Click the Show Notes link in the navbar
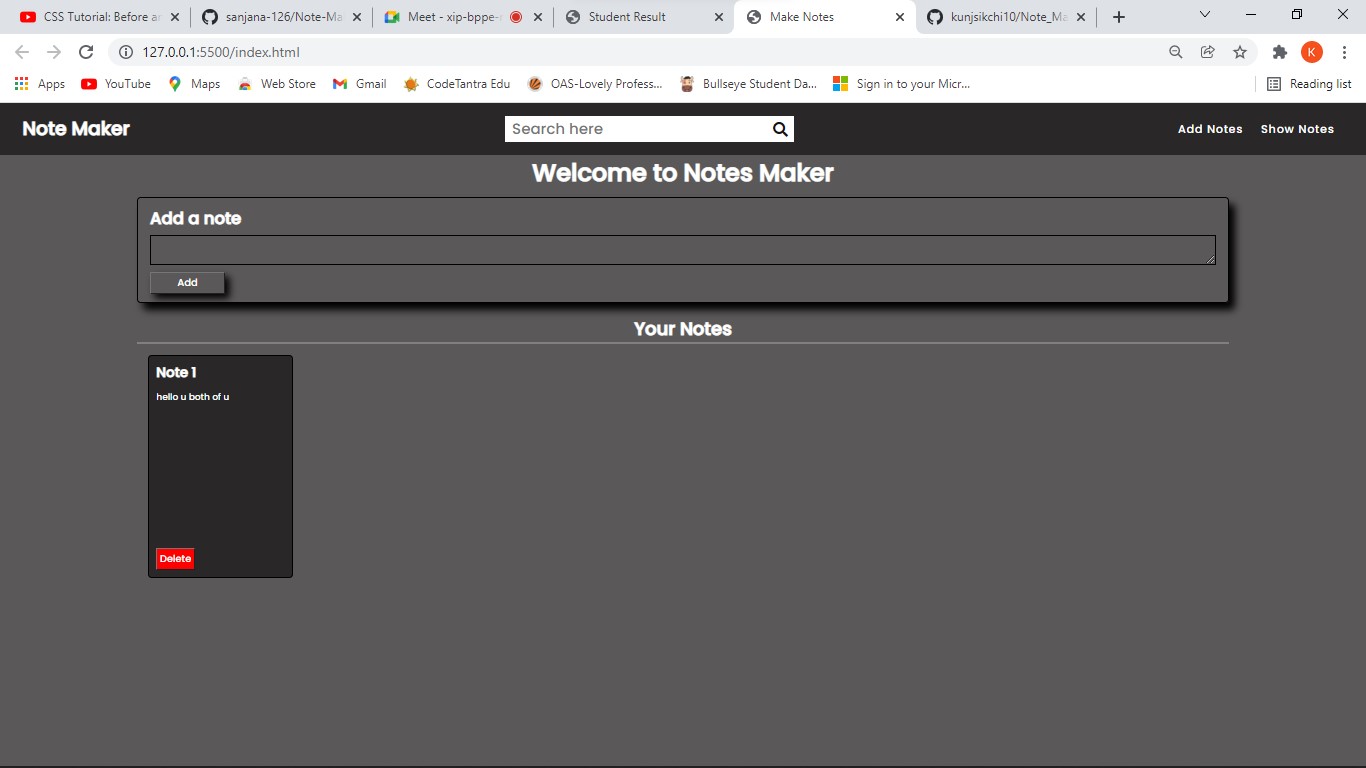 click(x=1297, y=129)
